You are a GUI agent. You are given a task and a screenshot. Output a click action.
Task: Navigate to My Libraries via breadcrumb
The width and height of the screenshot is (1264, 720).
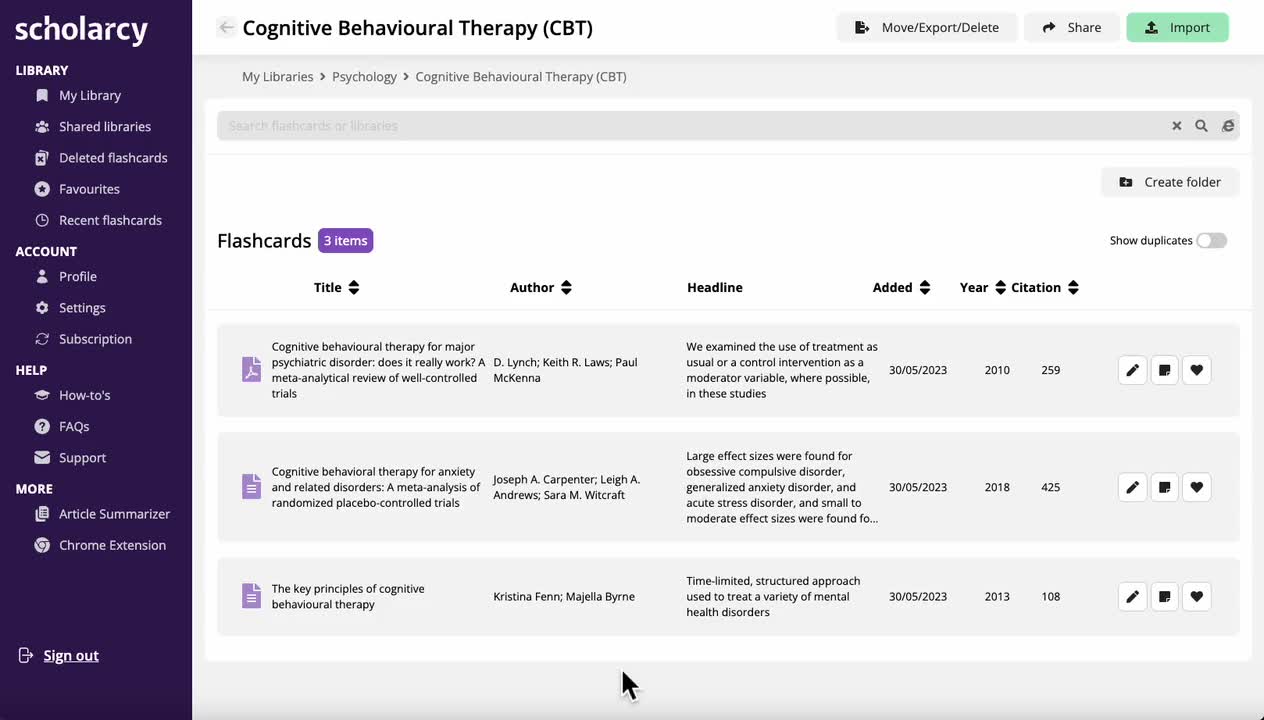(x=277, y=76)
